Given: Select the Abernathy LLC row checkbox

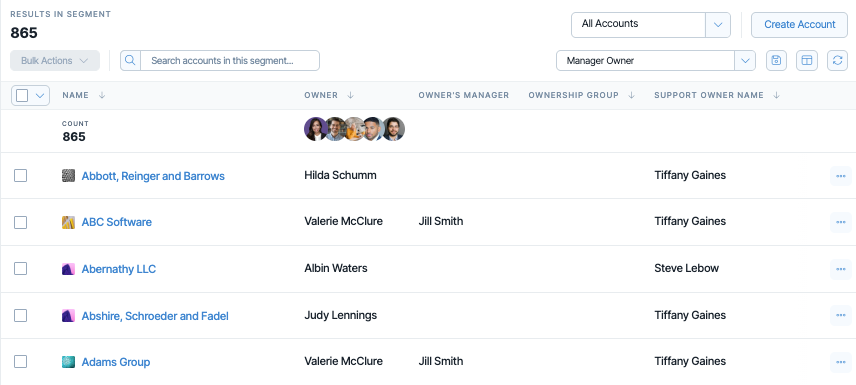Looking at the screenshot, I should point(20,269).
